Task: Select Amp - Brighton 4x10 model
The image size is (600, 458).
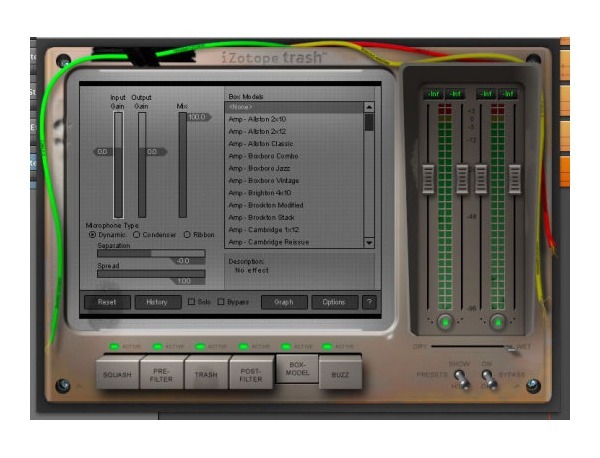Action: tap(294, 193)
